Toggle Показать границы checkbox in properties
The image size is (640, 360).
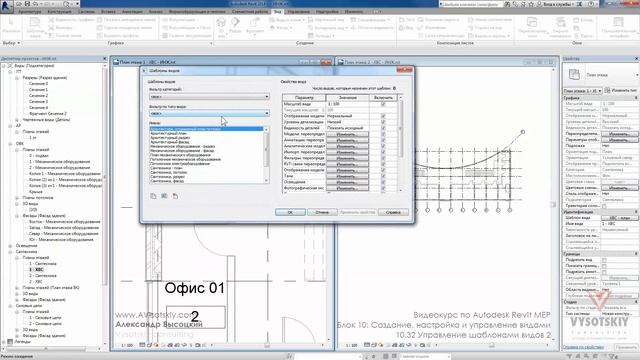604,266
